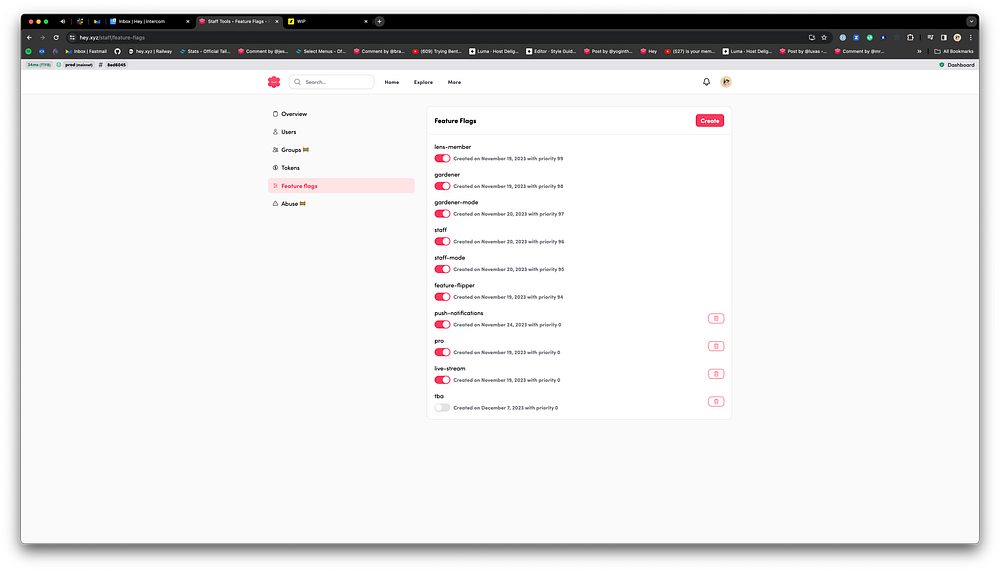Open Explore in the site header
1000x571 pixels.
pos(423,82)
